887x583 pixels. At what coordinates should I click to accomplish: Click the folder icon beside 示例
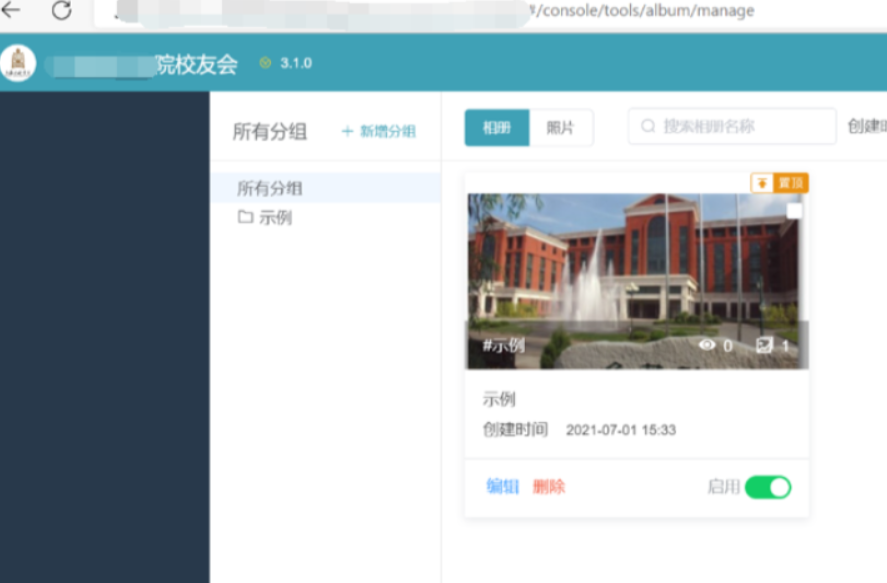pyautogui.click(x=245, y=217)
